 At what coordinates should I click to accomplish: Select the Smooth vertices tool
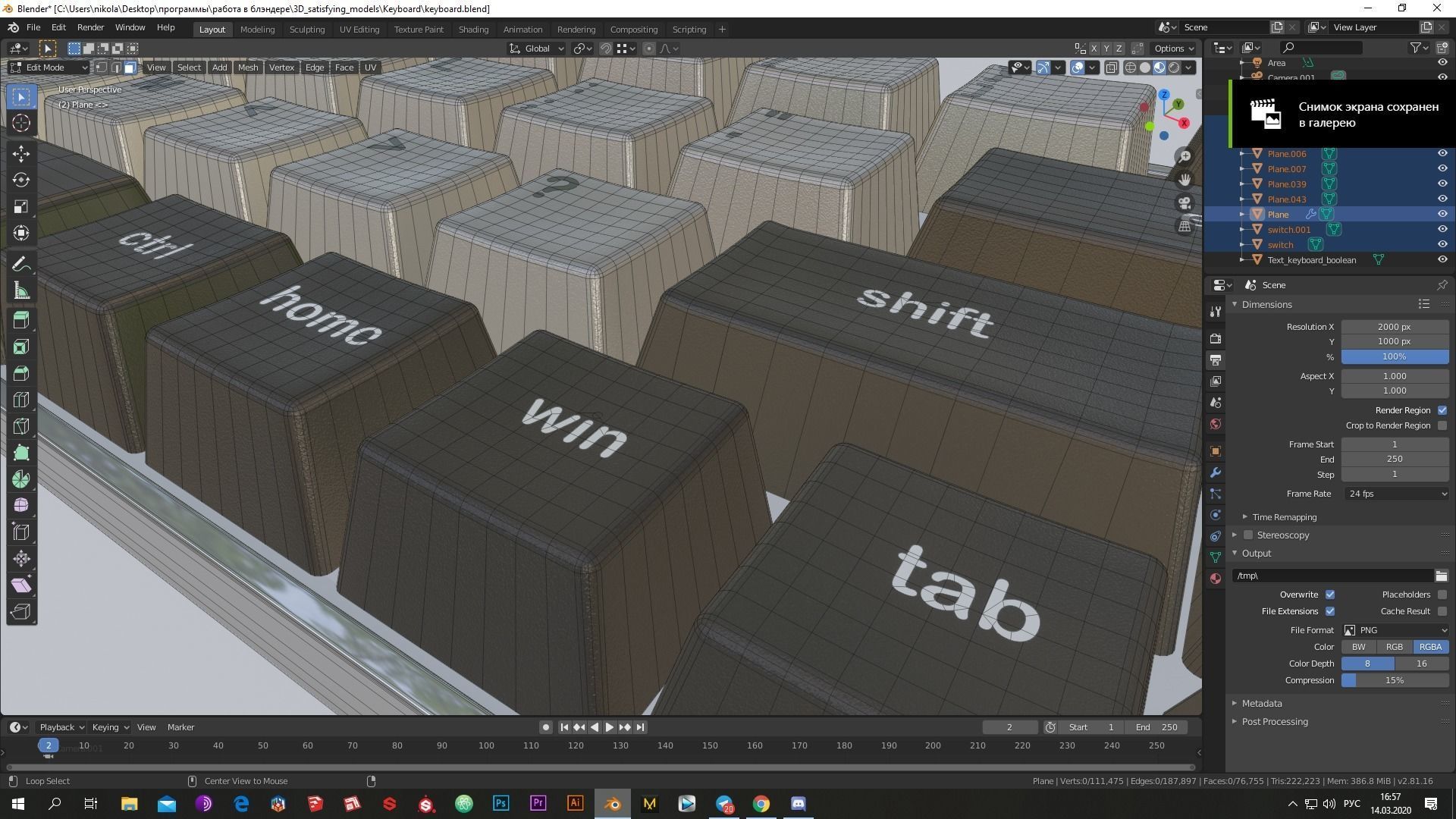tap(21, 506)
